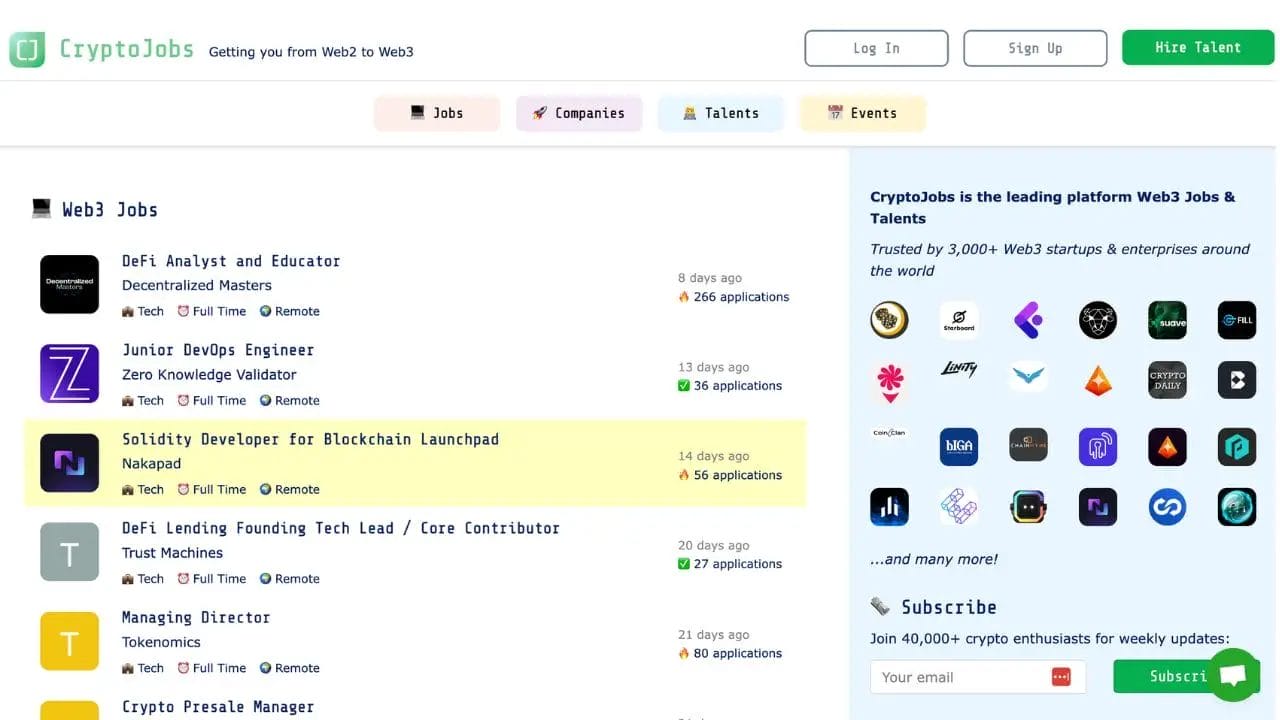Open the Decentralized Masters company logo
Screen dimensions: 1280x720
tap(69, 284)
